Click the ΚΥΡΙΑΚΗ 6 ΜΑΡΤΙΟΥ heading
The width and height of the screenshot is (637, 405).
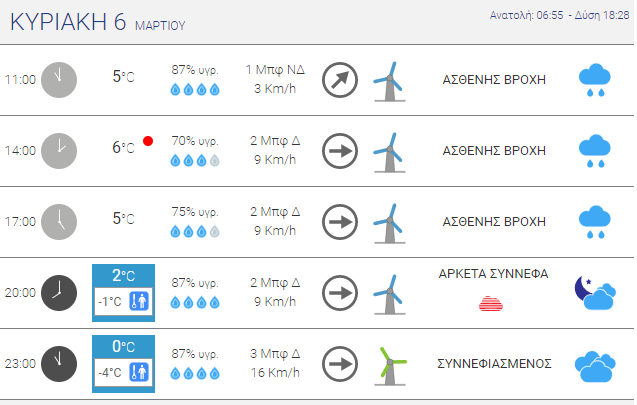click(x=98, y=23)
